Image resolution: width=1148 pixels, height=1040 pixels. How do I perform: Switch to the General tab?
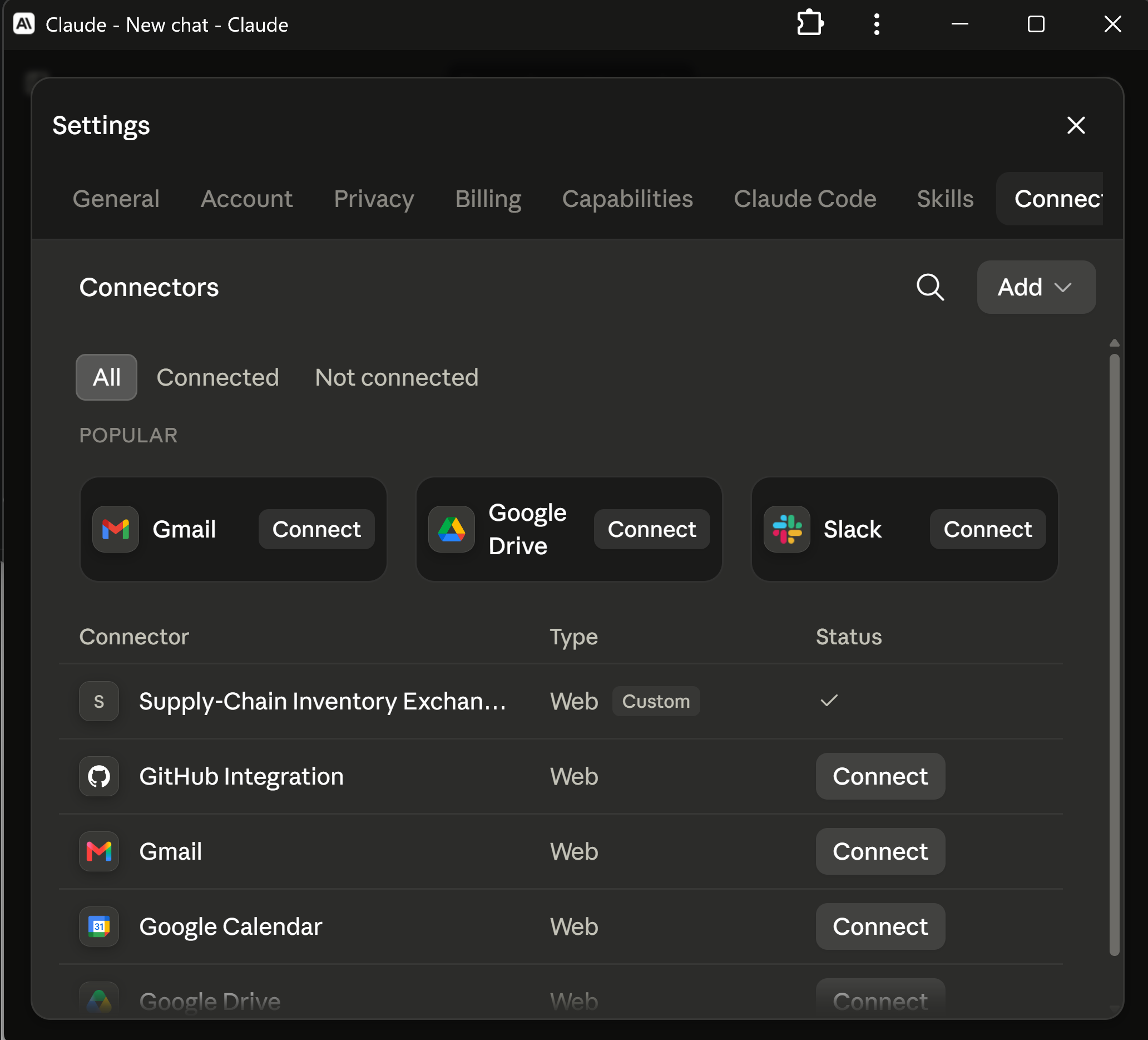pyautogui.click(x=116, y=199)
